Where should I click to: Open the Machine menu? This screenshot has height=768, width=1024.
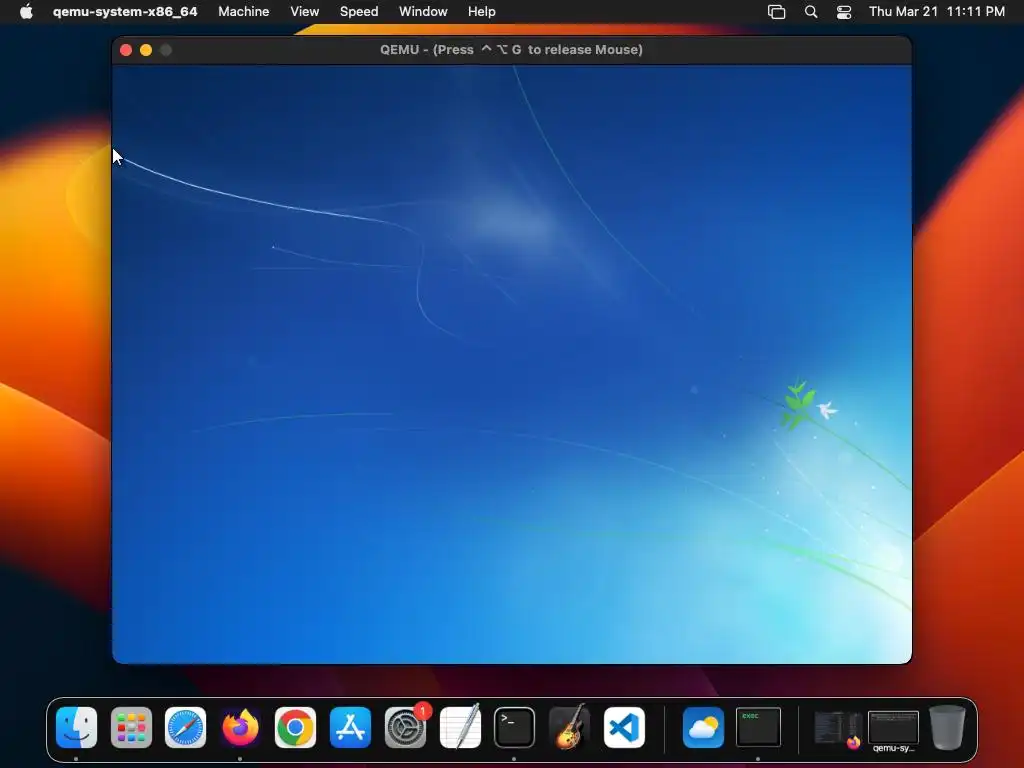pyautogui.click(x=244, y=11)
